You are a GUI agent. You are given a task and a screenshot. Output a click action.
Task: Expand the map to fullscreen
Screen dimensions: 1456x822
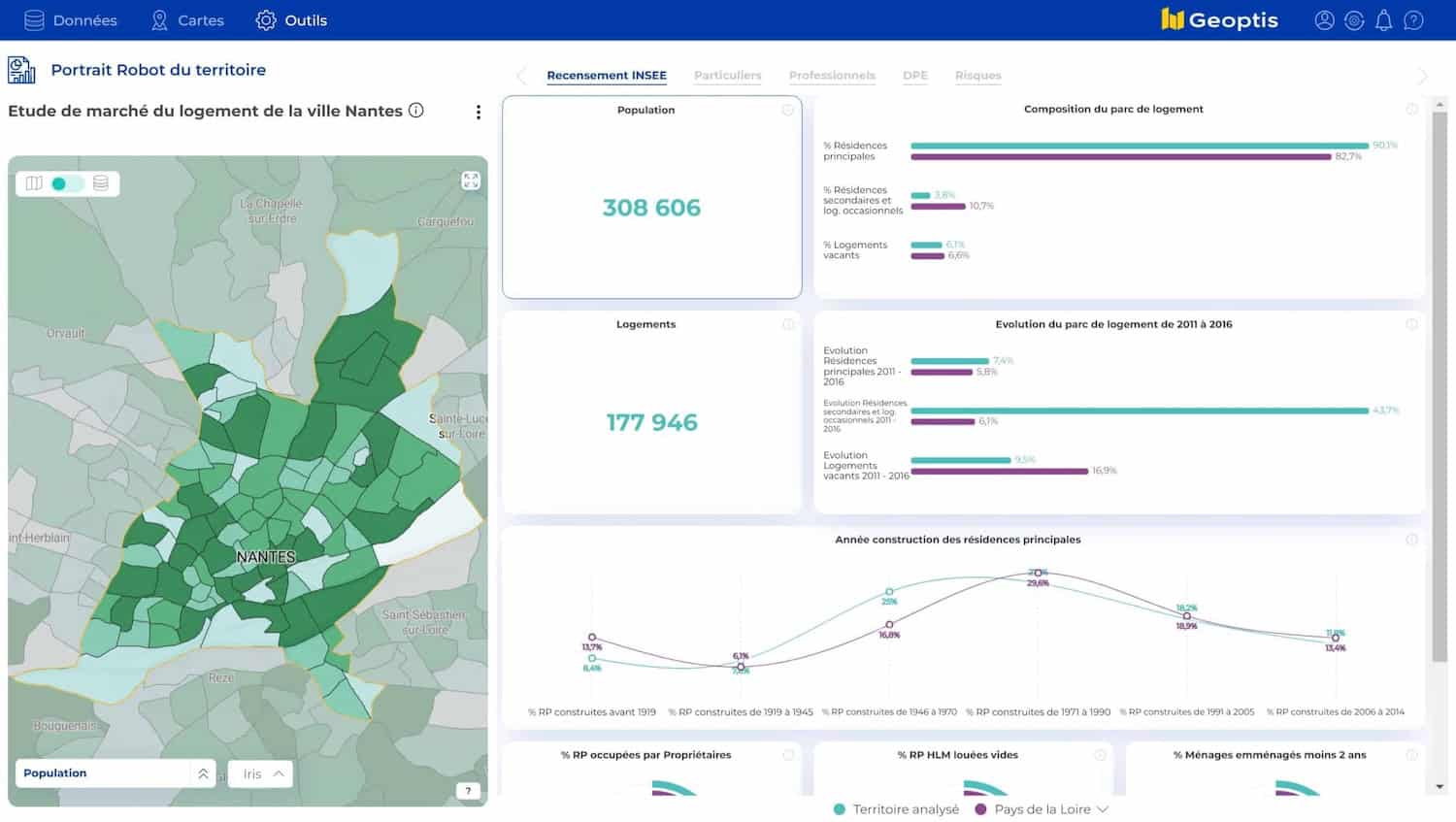(x=471, y=181)
